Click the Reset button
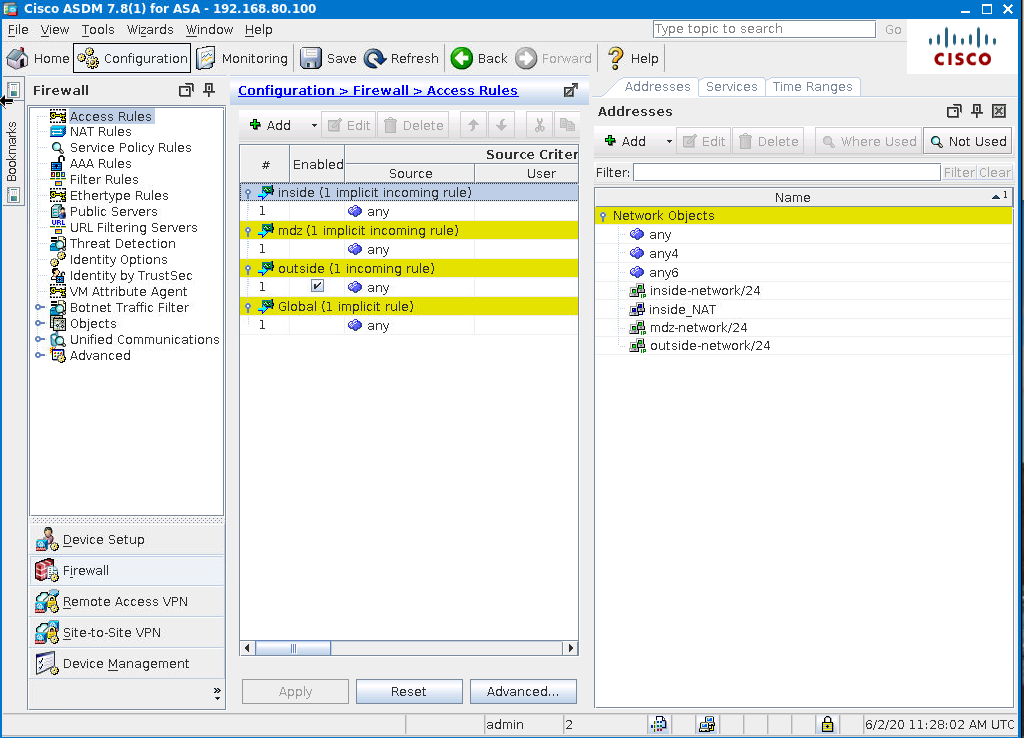This screenshot has height=738, width=1024. coord(409,692)
